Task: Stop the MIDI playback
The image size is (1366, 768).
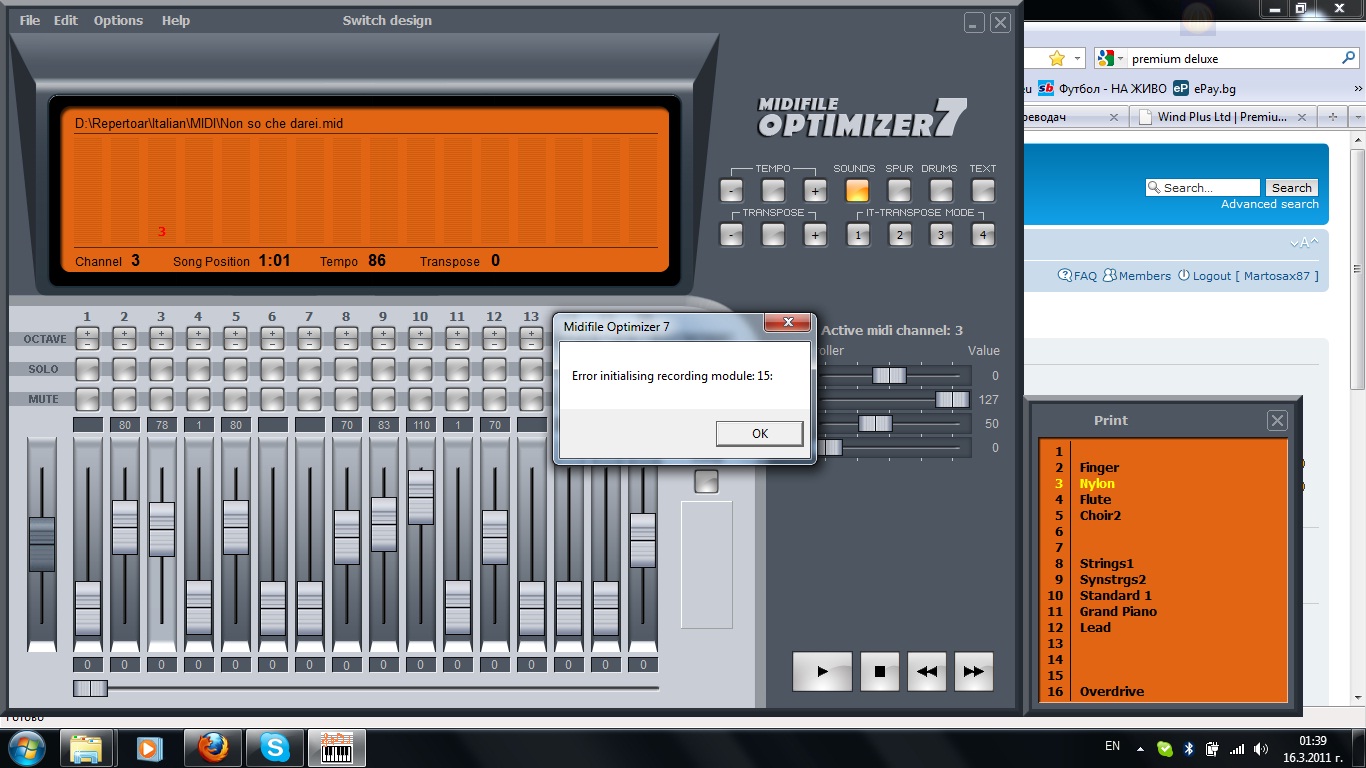Action: coord(880,672)
